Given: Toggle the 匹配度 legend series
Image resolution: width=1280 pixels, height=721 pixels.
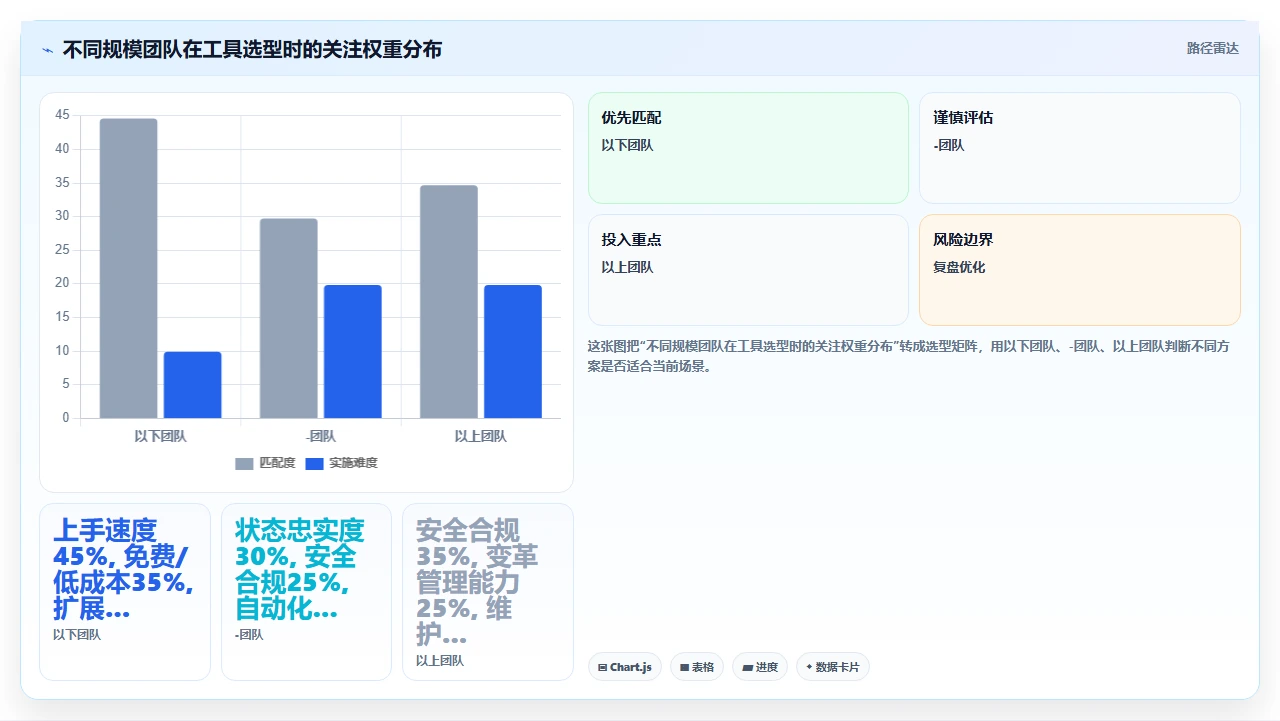Looking at the screenshot, I should (x=265, y=463).
